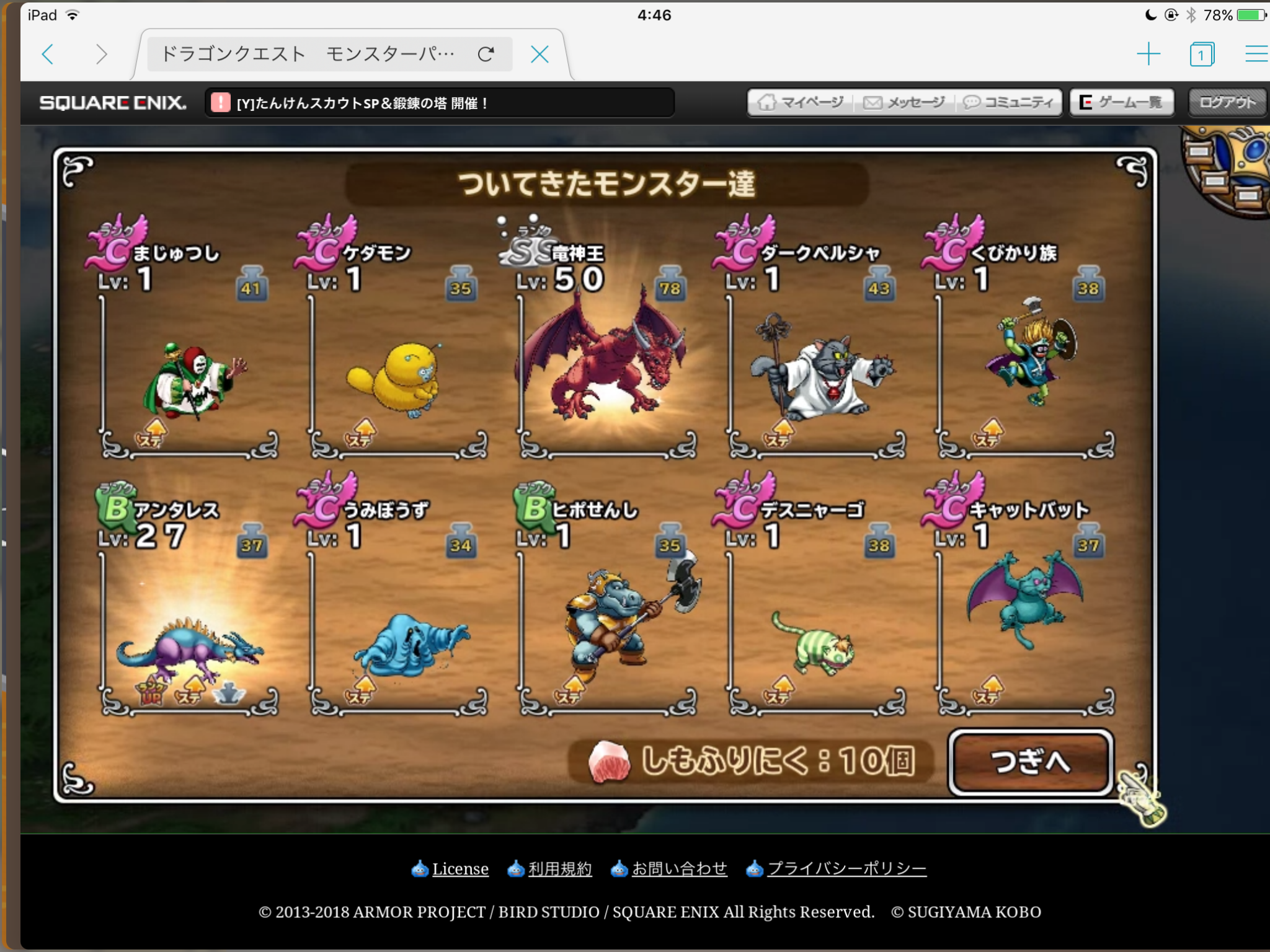
Task: Open メッセージ in the top navigation
Action: pyautogui.click(x=905, y=102)
